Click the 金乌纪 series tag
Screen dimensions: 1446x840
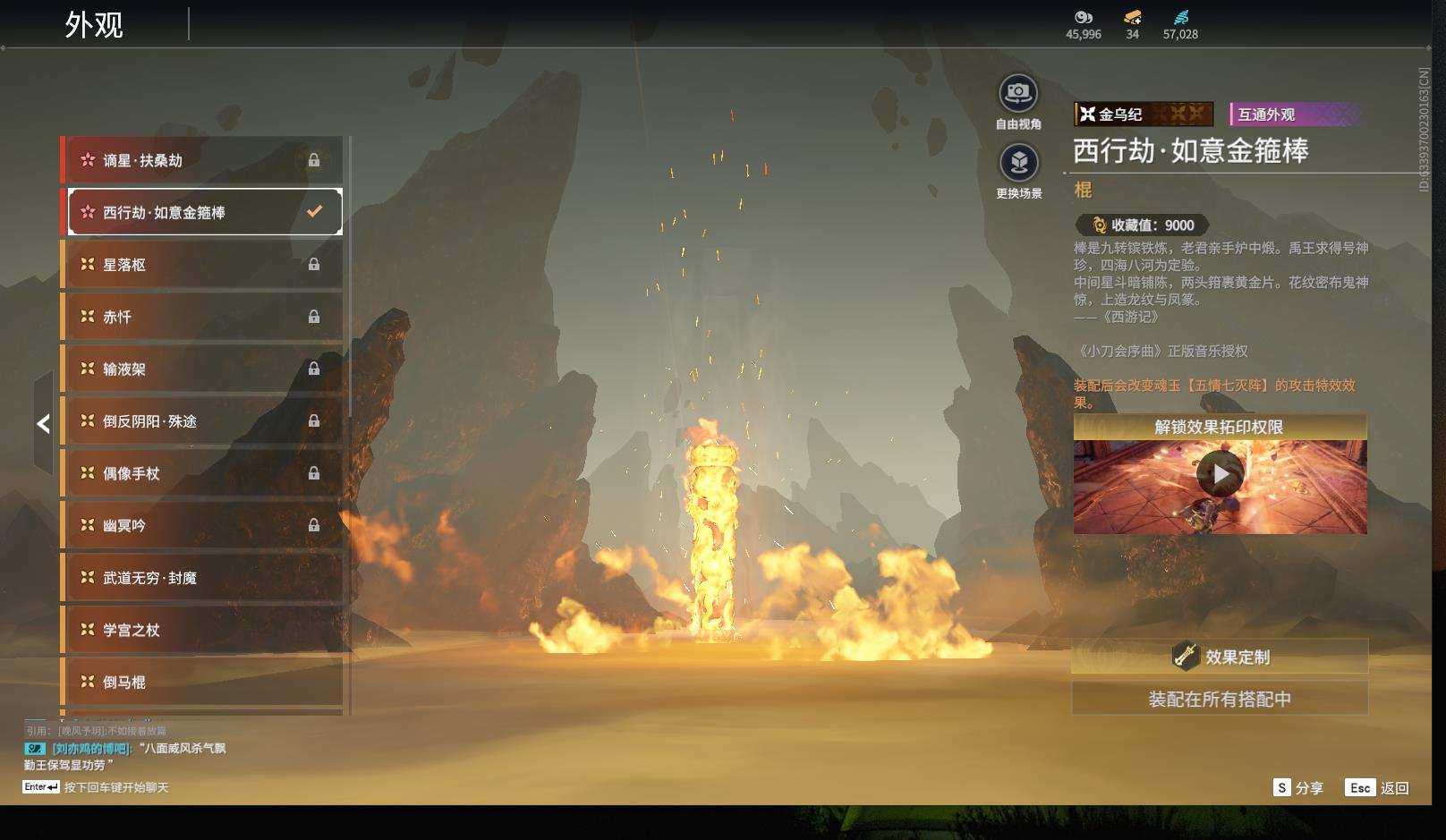1144,114
